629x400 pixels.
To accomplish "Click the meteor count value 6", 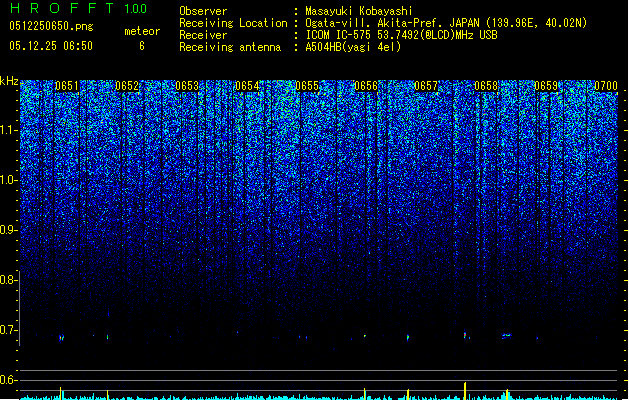I will click(x=142, y=46).
